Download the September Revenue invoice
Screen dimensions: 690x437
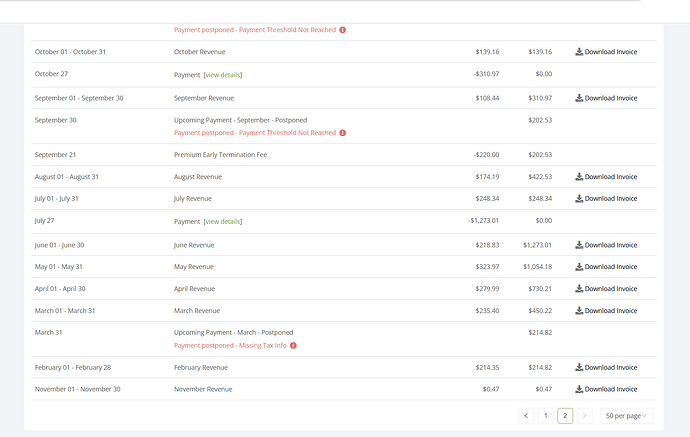click(x=606, y=98)
